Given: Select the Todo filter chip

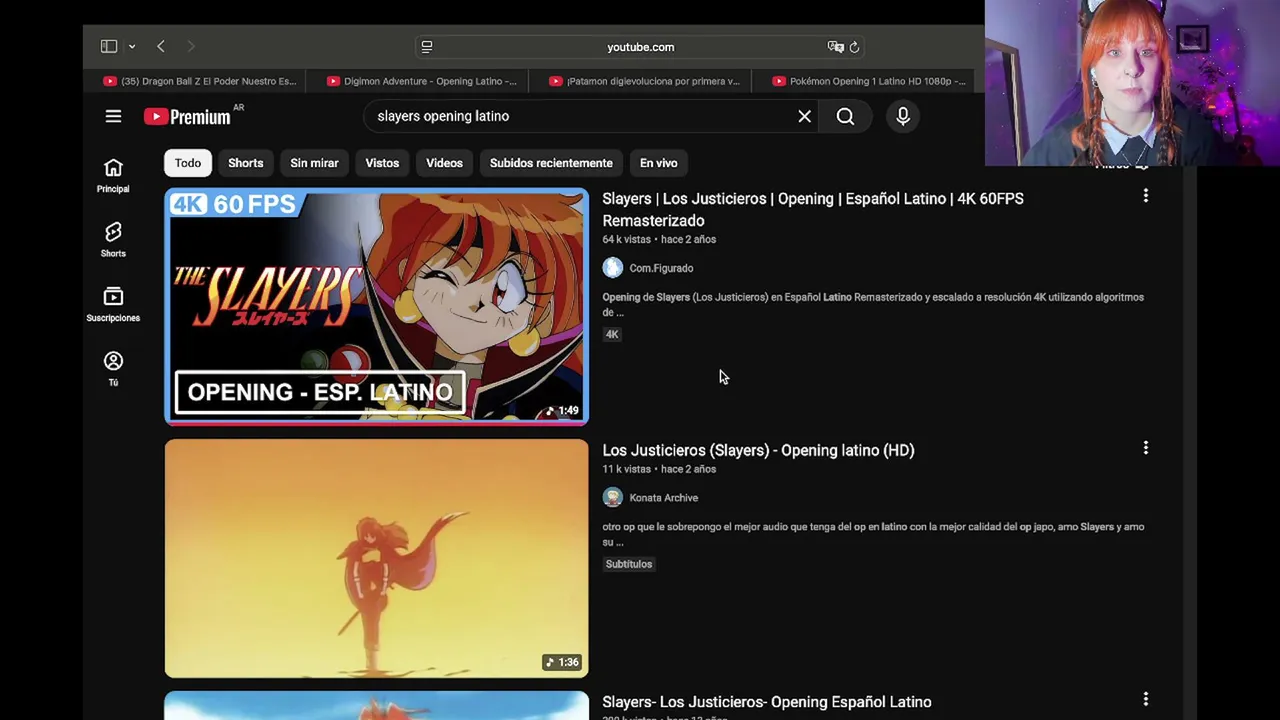Looking at the screenshot, I should [x=188, y=163].
